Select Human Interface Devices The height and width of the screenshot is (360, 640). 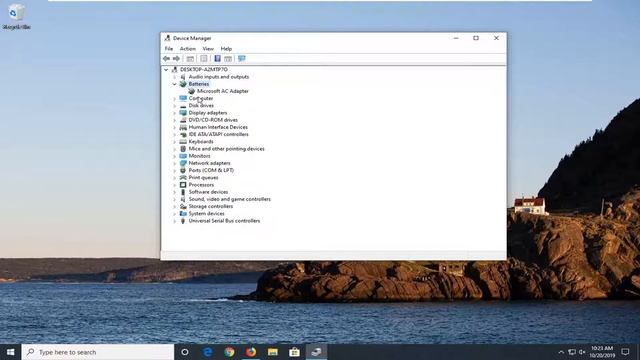218,127
